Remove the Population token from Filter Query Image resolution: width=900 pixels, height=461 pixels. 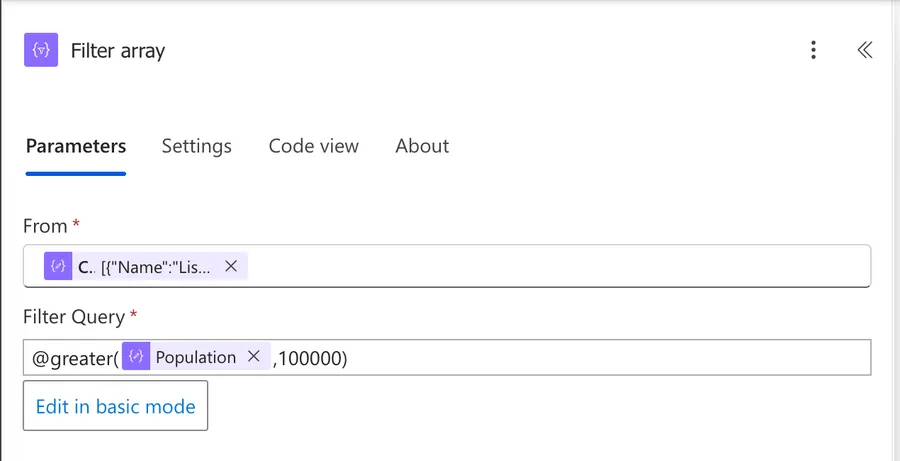tap(254, 357)
